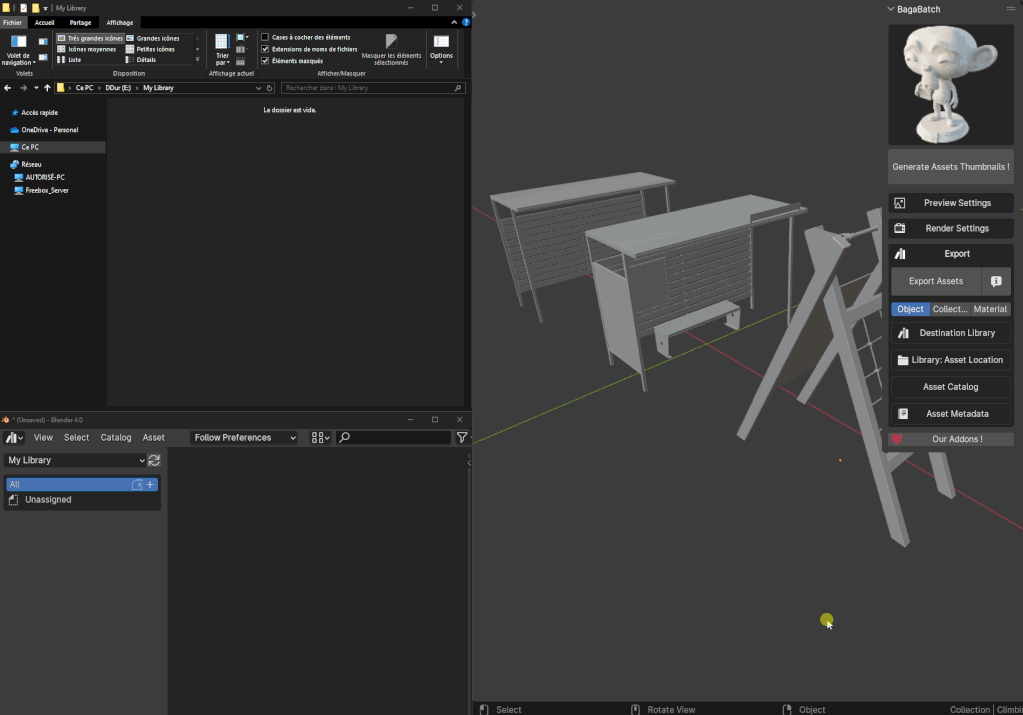This screenshot has height=715, width=1023.
Task: Go forward in File Explorer
Action: (23, 88)
